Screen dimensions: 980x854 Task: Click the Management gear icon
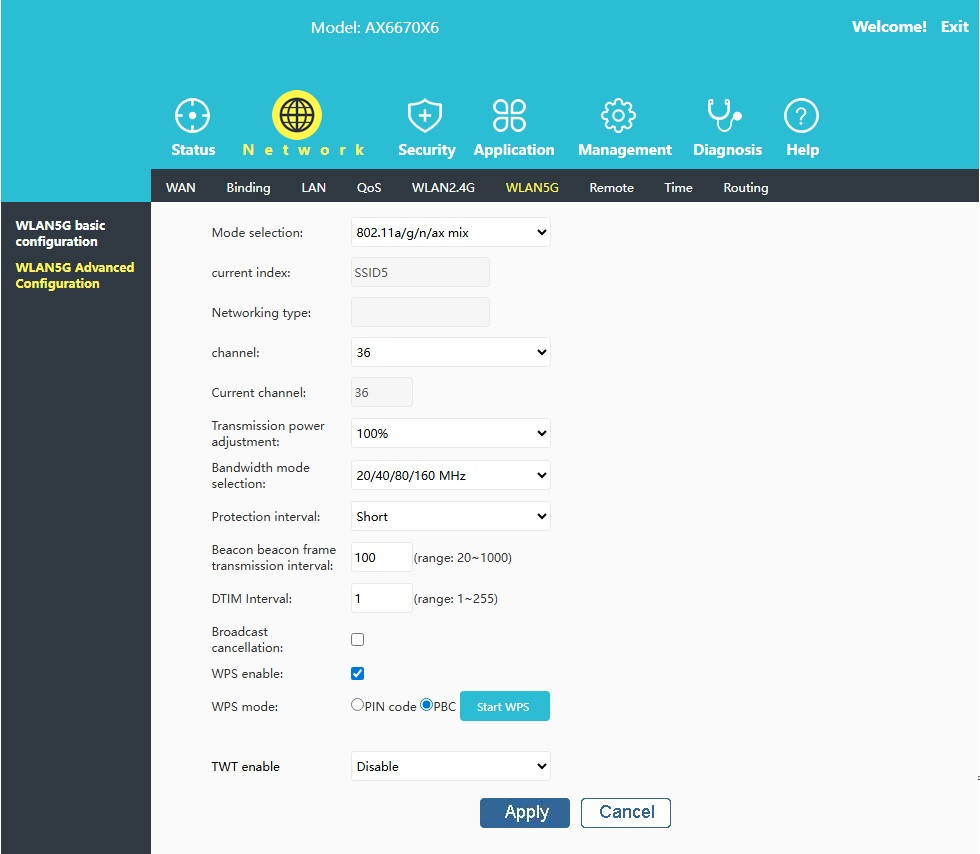619,116
